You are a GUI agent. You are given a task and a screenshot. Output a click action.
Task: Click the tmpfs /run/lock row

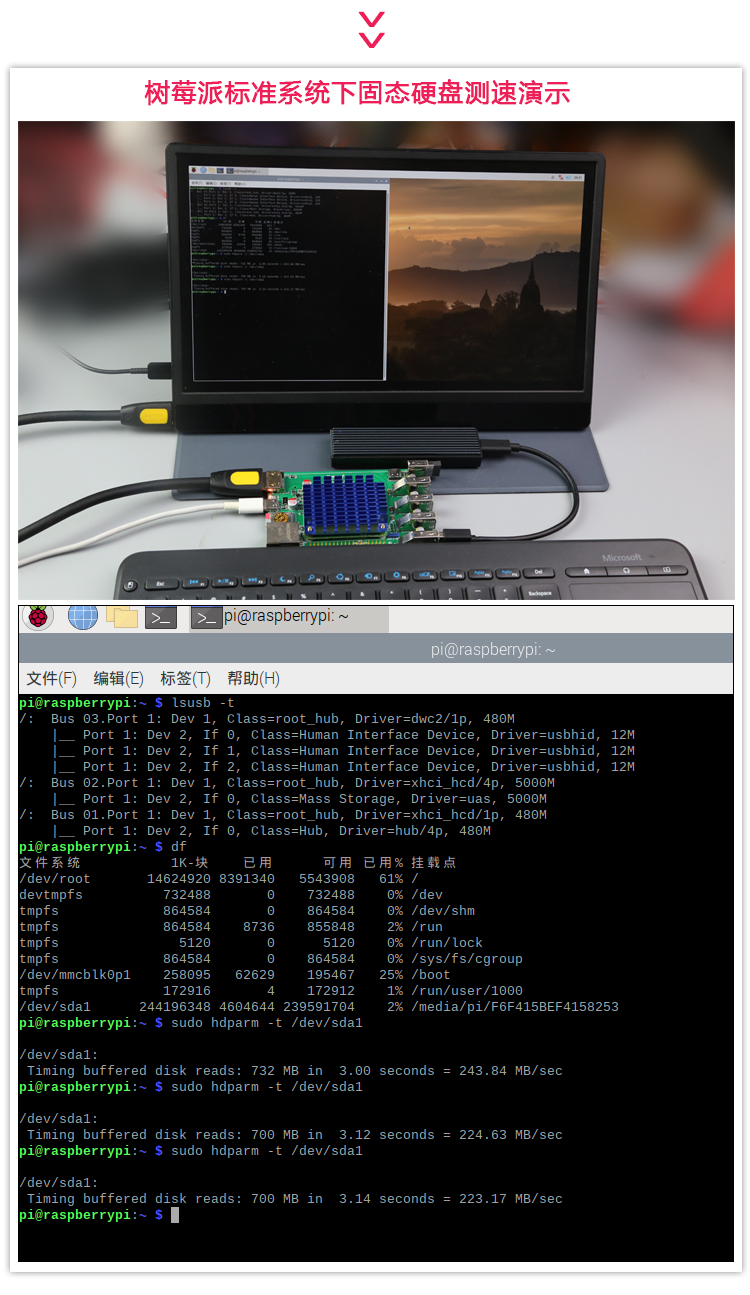[x=251, y=943]
